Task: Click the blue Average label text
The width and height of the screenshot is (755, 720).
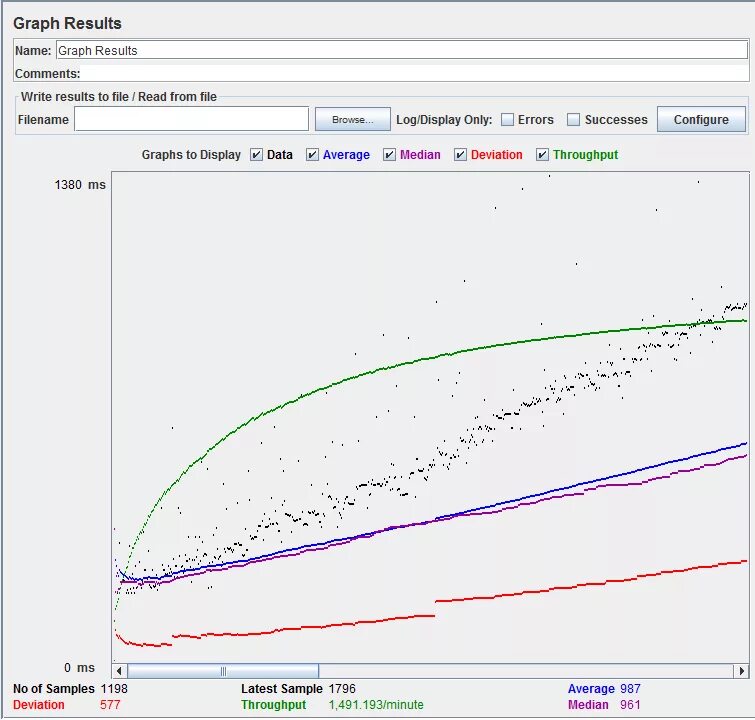Action: coord(591,689)
